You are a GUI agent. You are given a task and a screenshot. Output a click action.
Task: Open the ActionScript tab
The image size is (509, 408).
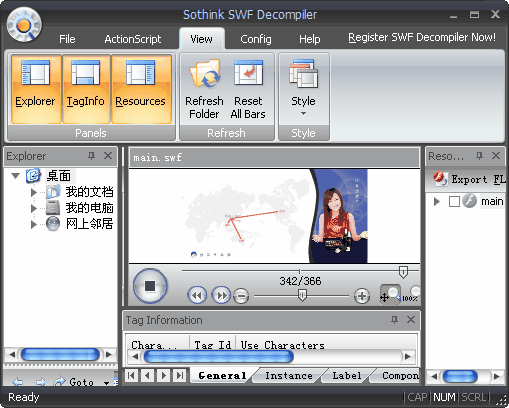(133, 39)
